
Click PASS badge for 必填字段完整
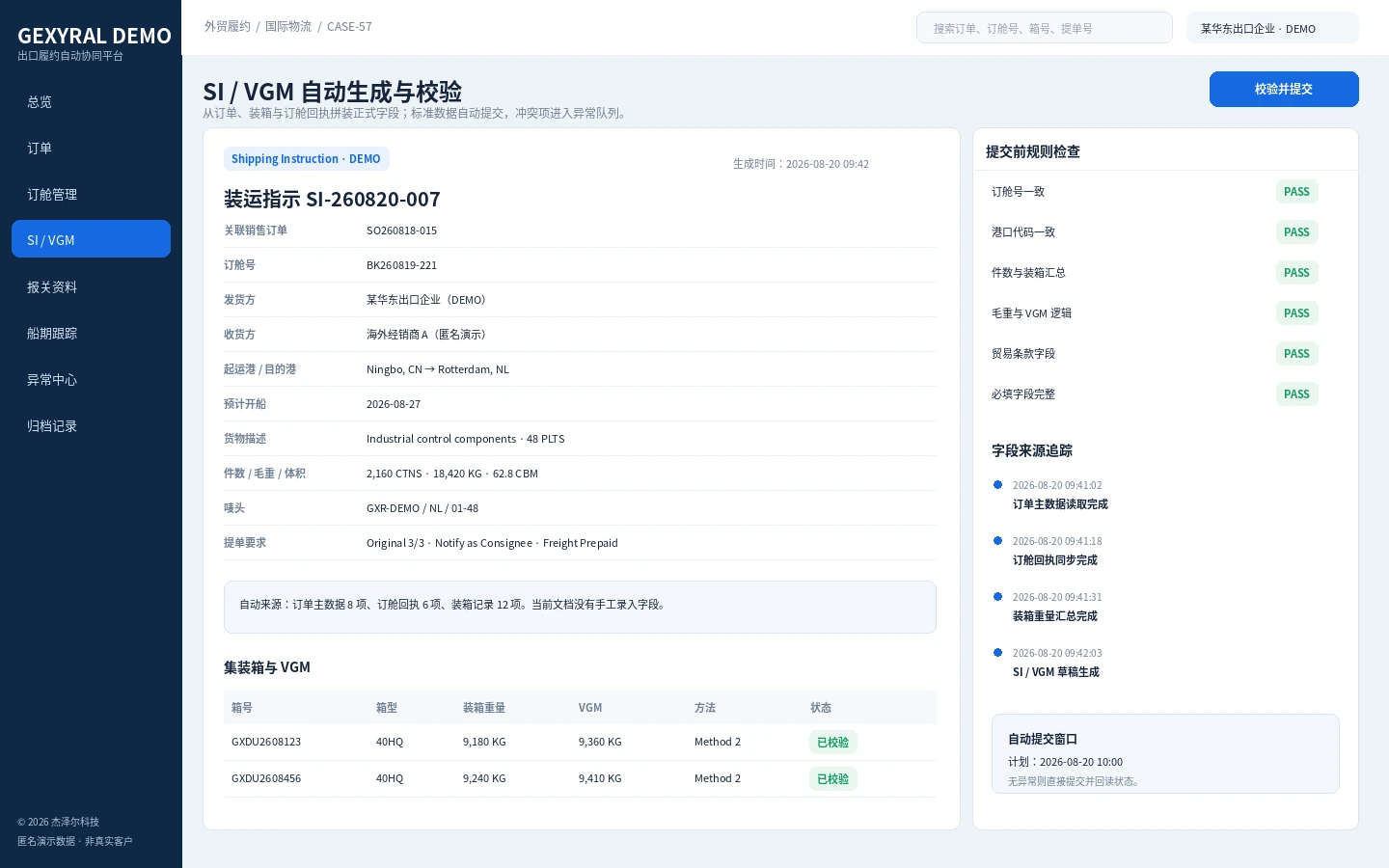[x=1296, y=394]
